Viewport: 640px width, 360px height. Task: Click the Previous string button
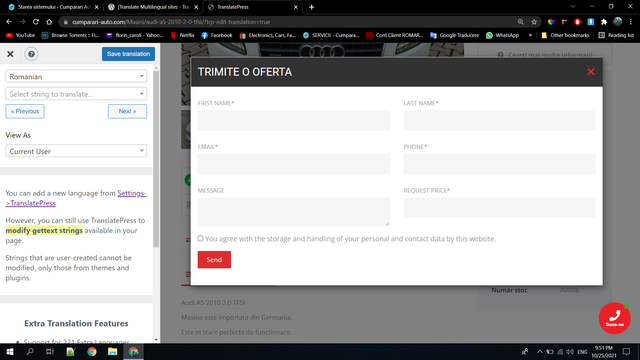(25, 111)
